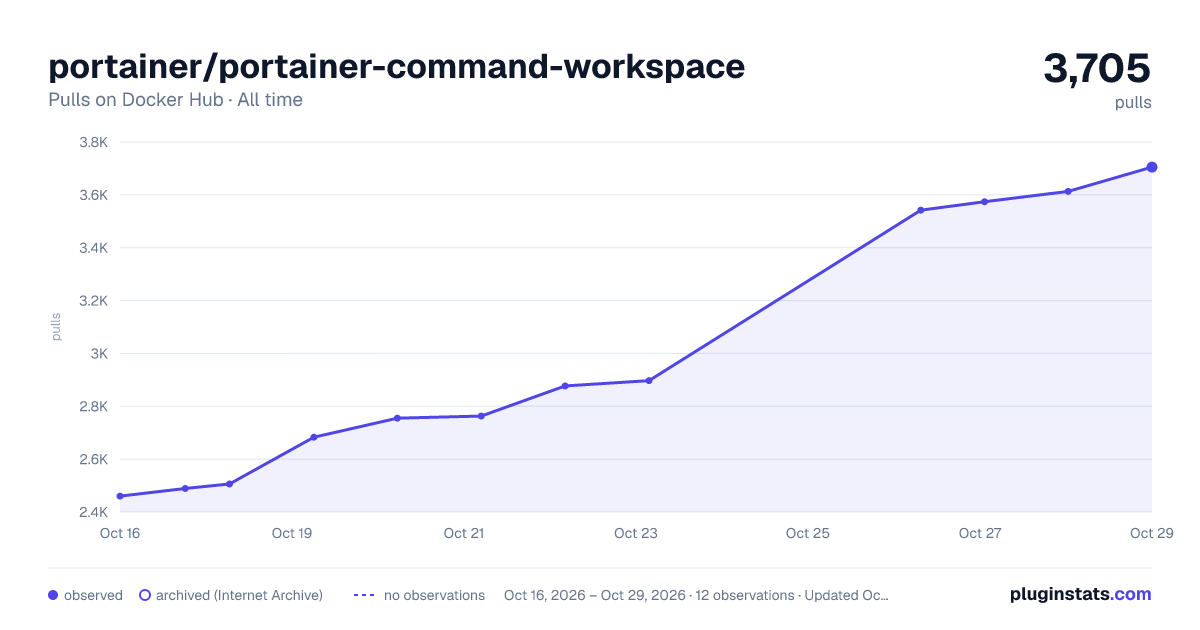The height and width of the screenshot is (630, 1200).
Task: Click the Oct 27 data point on line
Action: pyautogui.click(x=984, y=201)
